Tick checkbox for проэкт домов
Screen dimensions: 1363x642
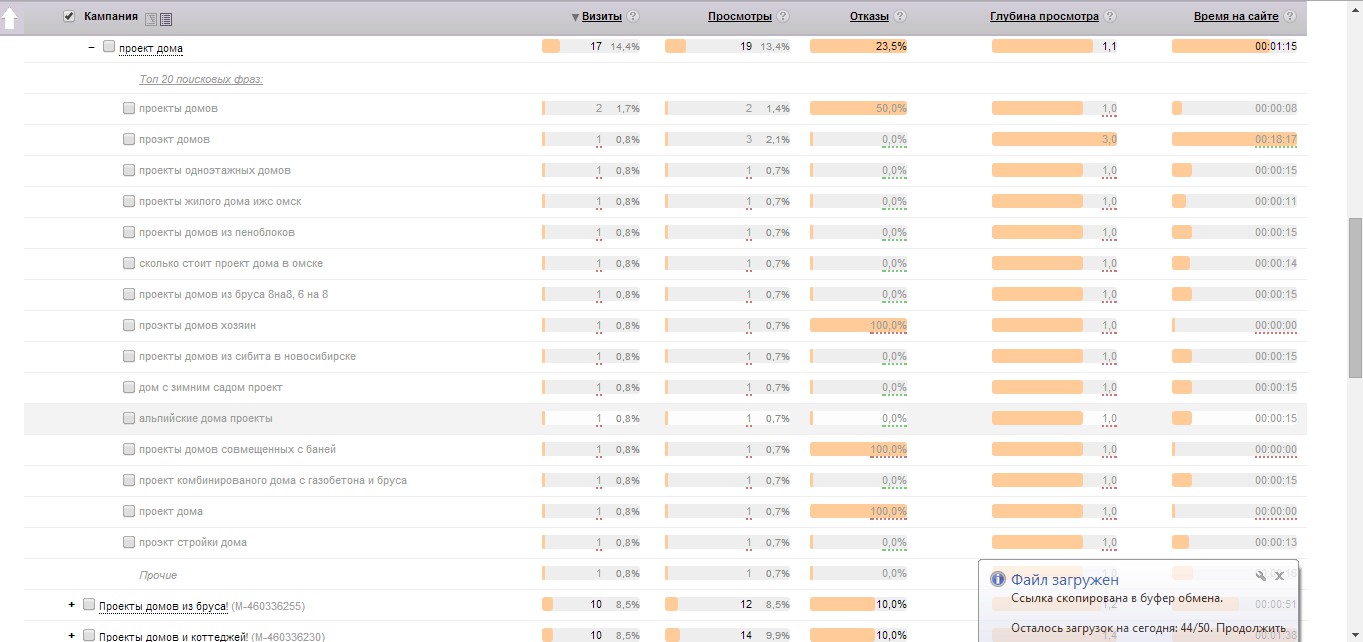pyautogui.click(x=129, y=139)
